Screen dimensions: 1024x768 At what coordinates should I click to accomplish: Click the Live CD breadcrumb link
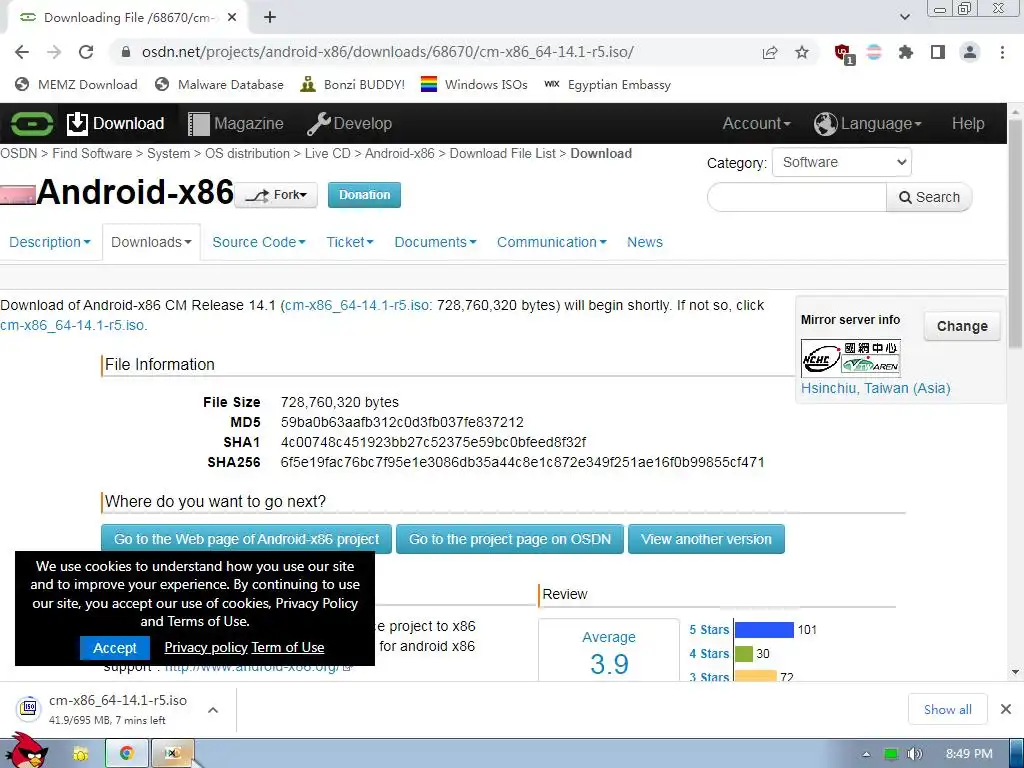click(328, 153)
